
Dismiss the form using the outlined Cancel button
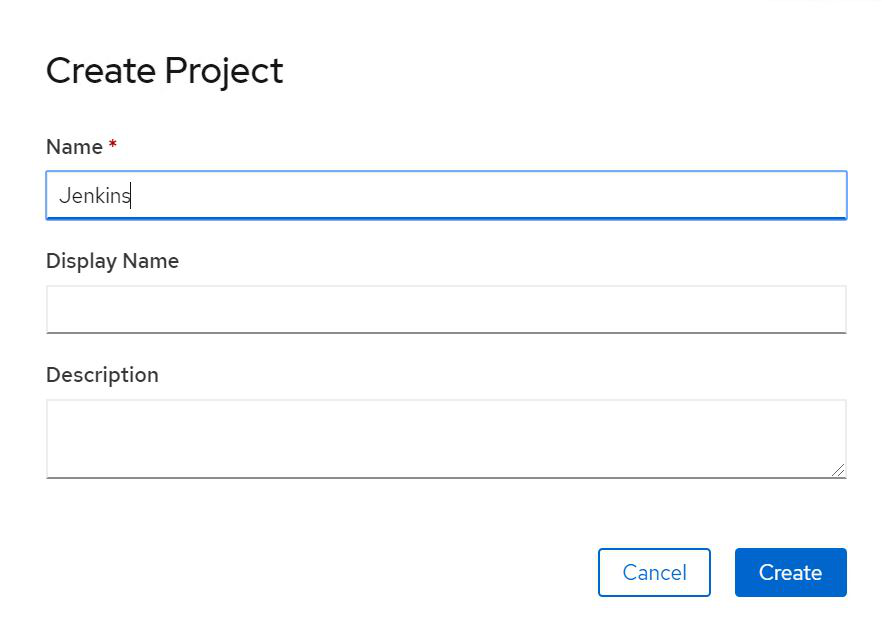pyautogui.click(x=654, y=572)
